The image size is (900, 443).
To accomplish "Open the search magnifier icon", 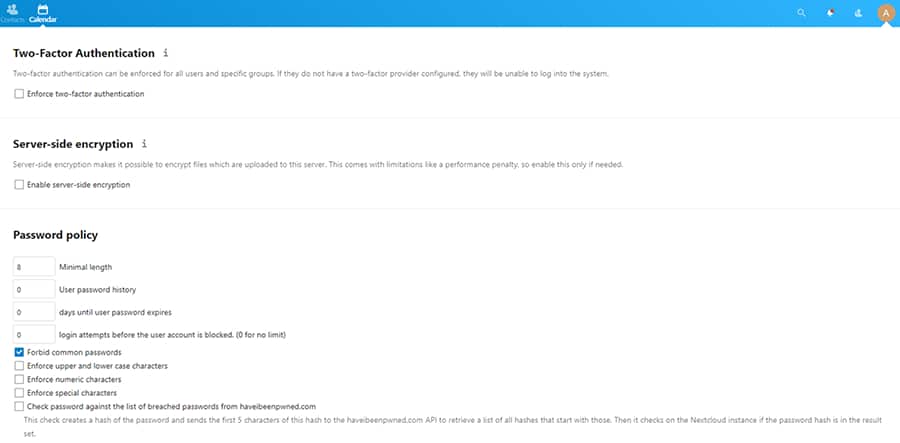I will pyautogui.click(x=802, y=13).
